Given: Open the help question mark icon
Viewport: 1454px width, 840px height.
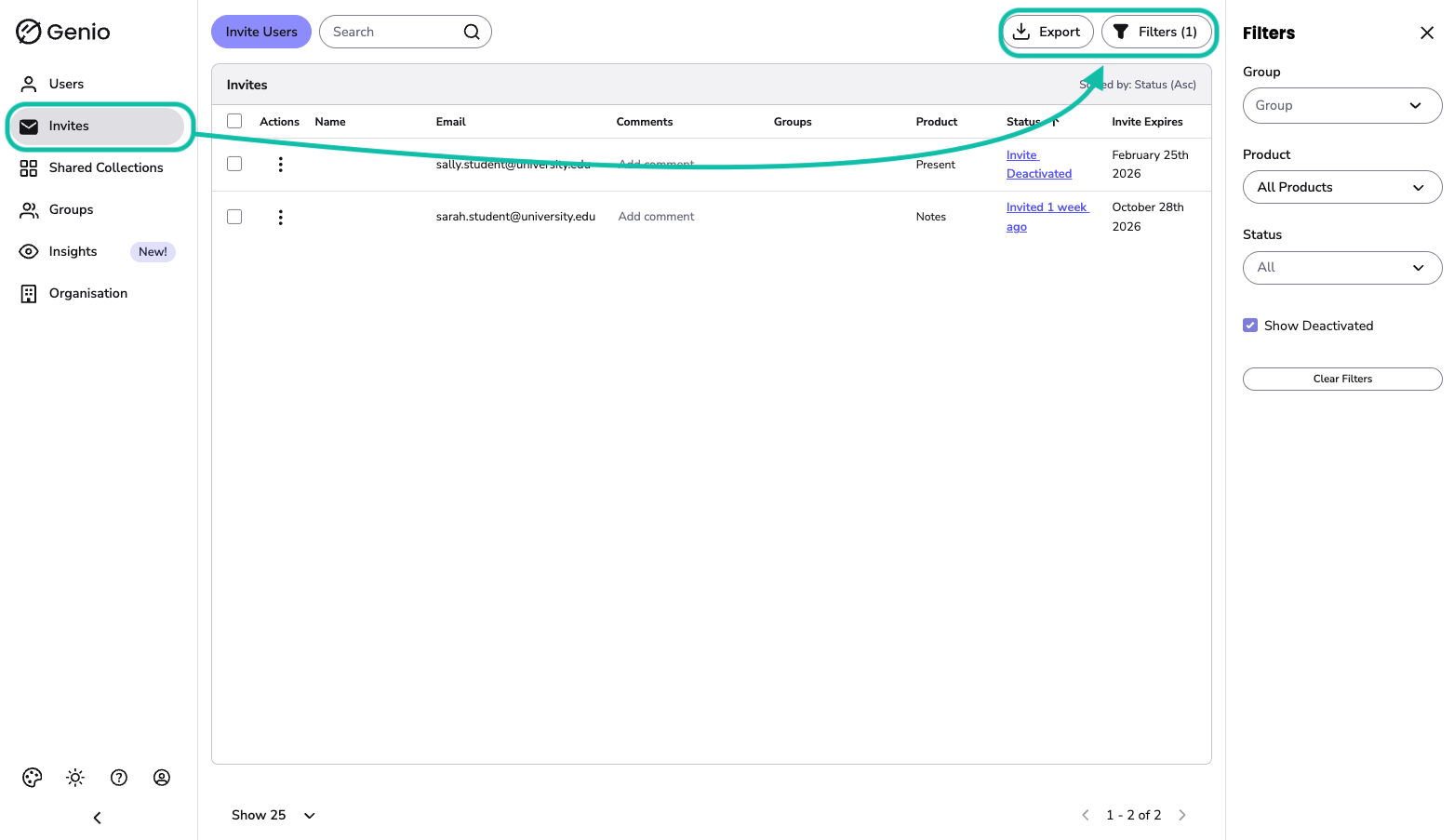Looking at the screenshot, I should click(119, 778).
